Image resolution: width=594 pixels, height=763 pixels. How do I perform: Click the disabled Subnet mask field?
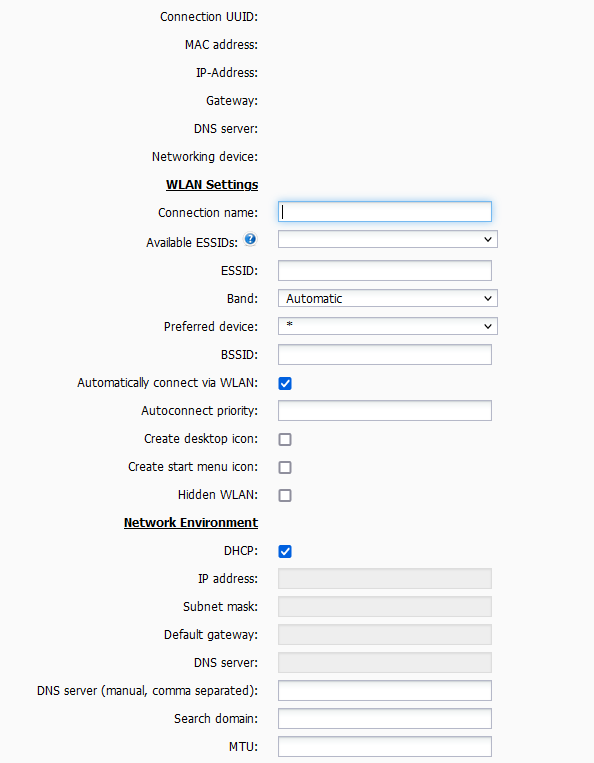(x=385, y=607)
